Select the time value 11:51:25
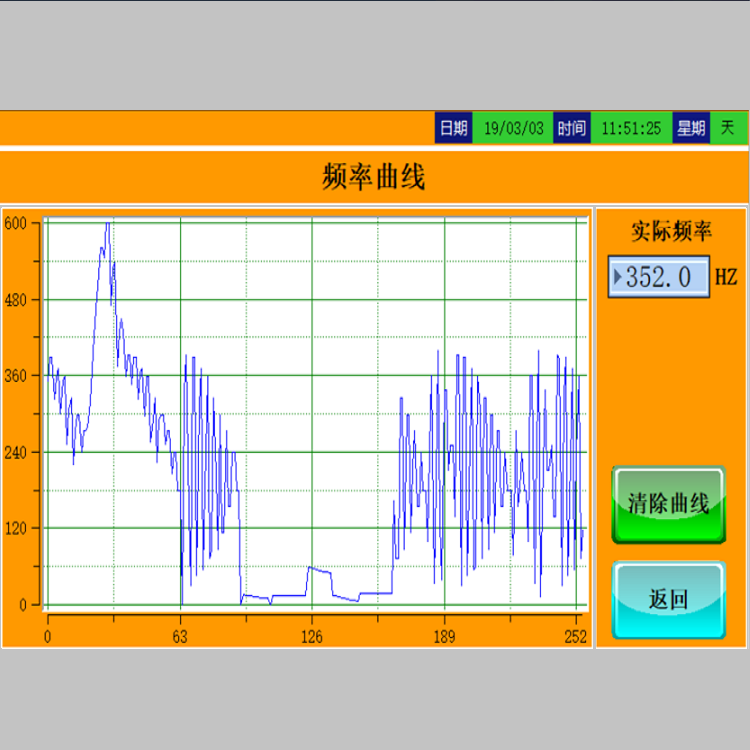 coord(631,128)
